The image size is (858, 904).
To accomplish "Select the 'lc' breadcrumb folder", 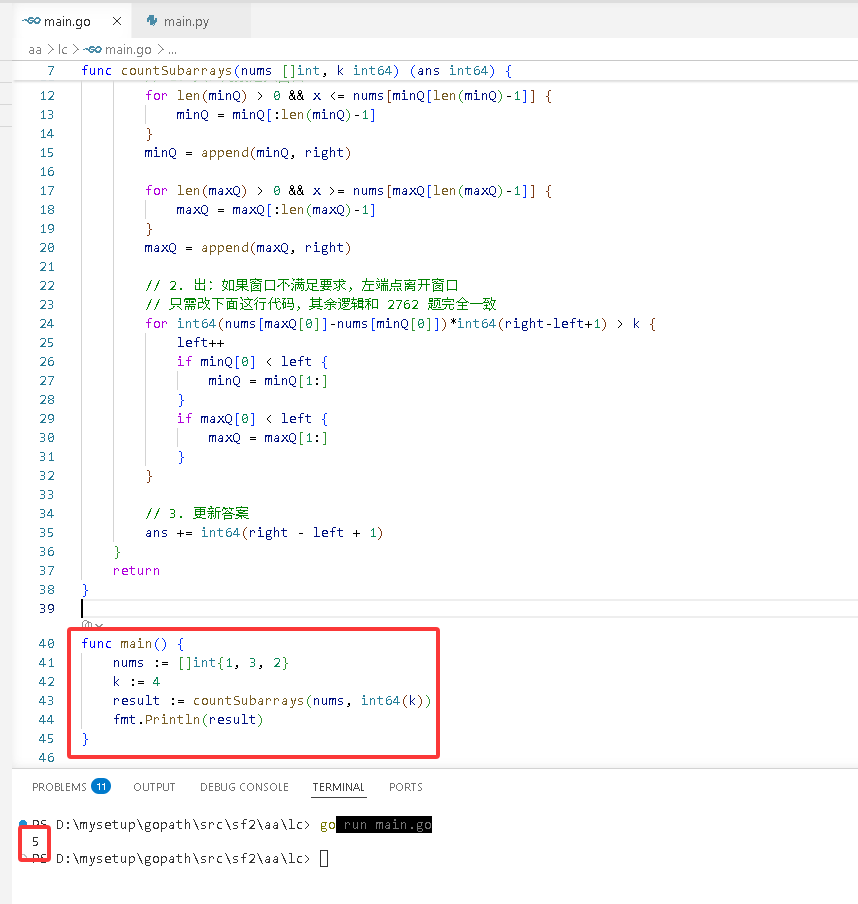I will click(63, 50).
